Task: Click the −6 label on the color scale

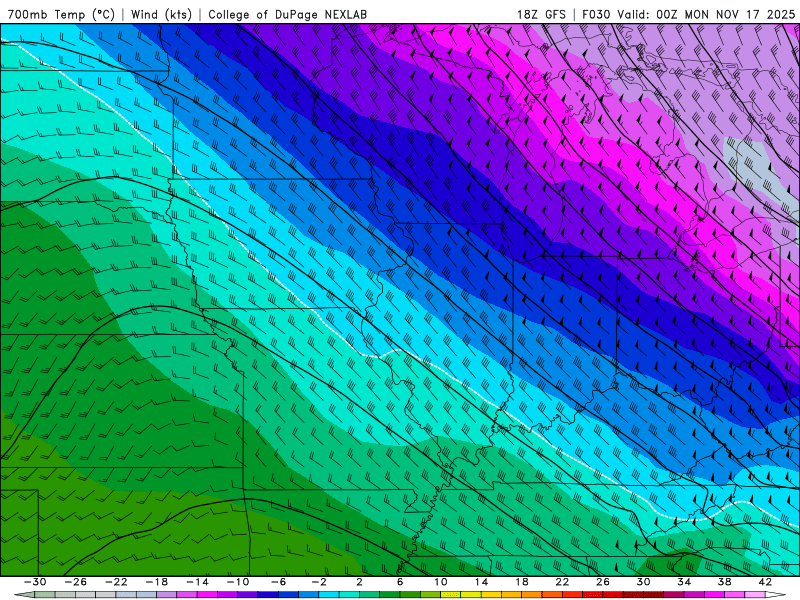Action: [x=279, y=582]
